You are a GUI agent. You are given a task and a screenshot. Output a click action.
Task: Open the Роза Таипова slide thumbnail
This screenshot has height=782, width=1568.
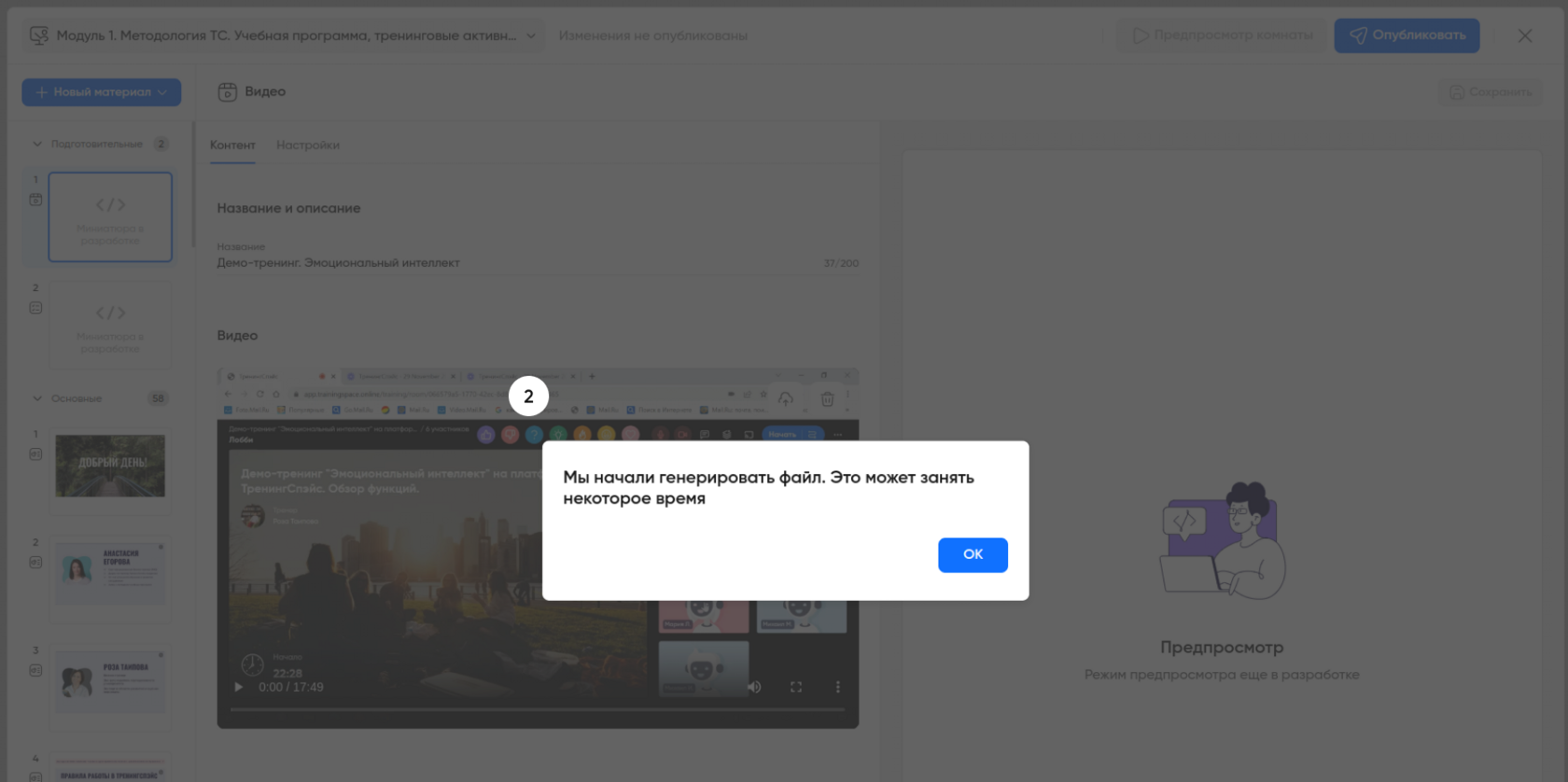(x=110, y=682)
